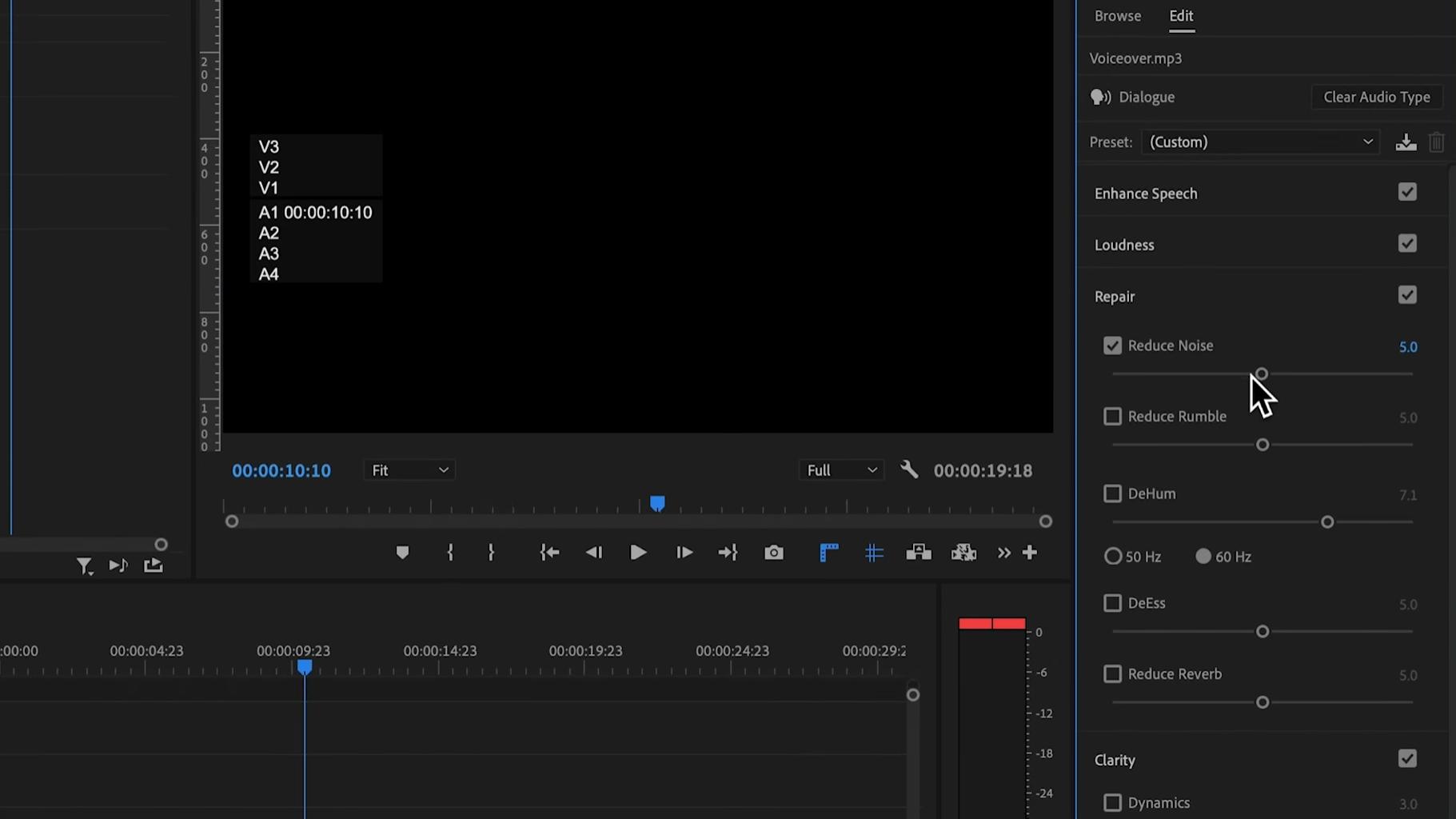The image size is (1456, 819).
Task: Toggle Loudness section checkbox
Action: (1407, 243)
